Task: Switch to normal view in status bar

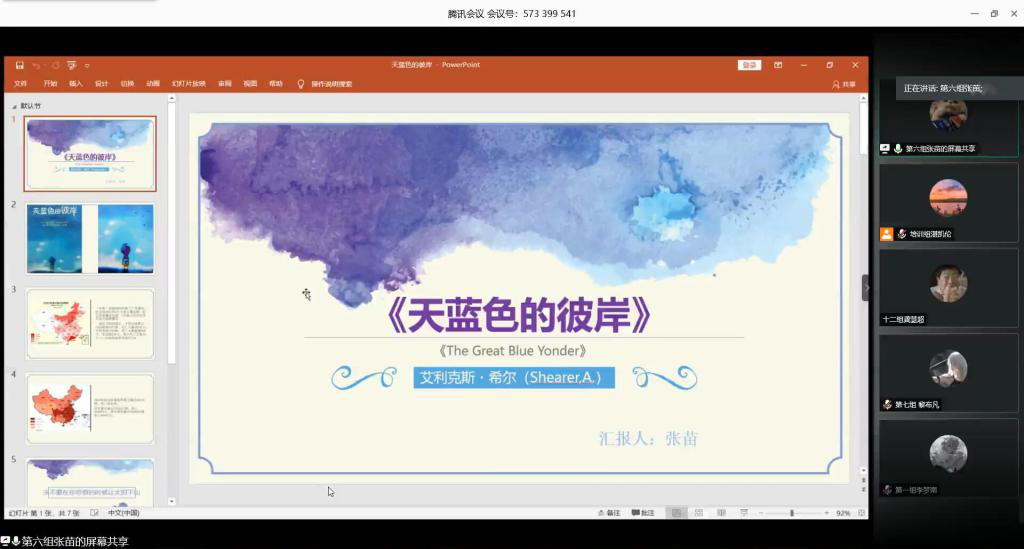Action: click(x=676, y=513)
